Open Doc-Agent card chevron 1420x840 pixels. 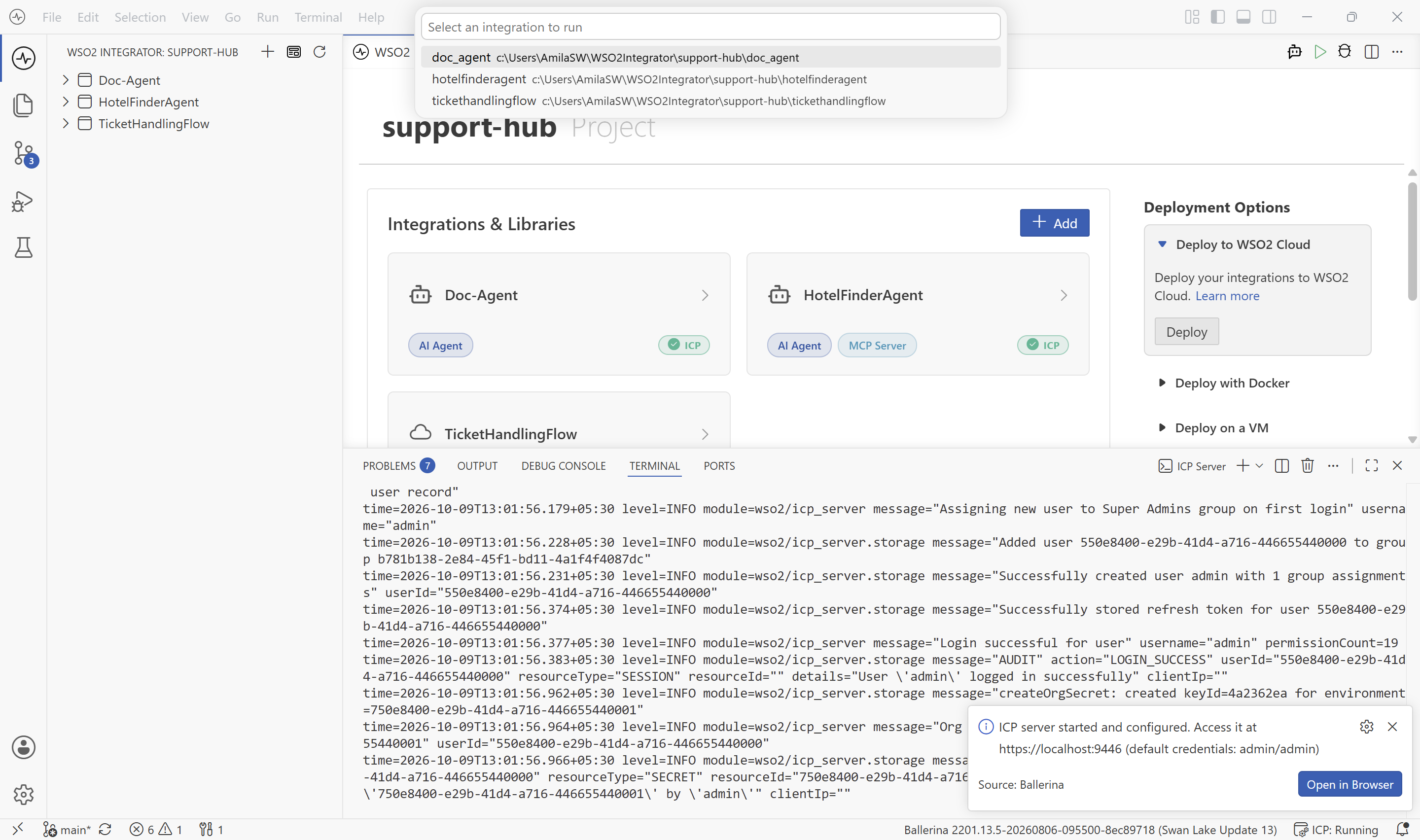[705, 295]
